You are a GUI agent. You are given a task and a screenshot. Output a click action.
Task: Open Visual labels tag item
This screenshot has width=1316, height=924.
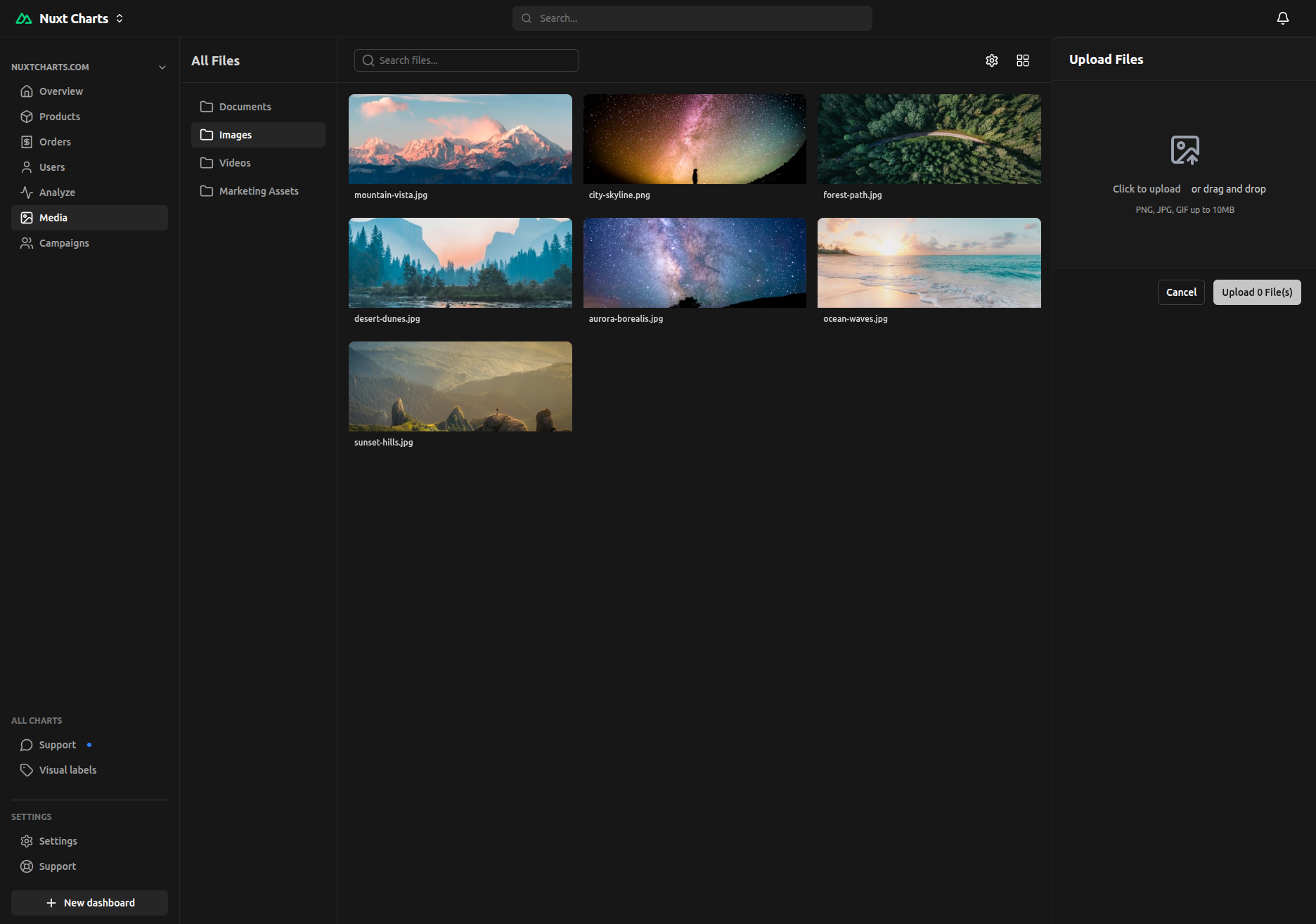tap(67, 770)
